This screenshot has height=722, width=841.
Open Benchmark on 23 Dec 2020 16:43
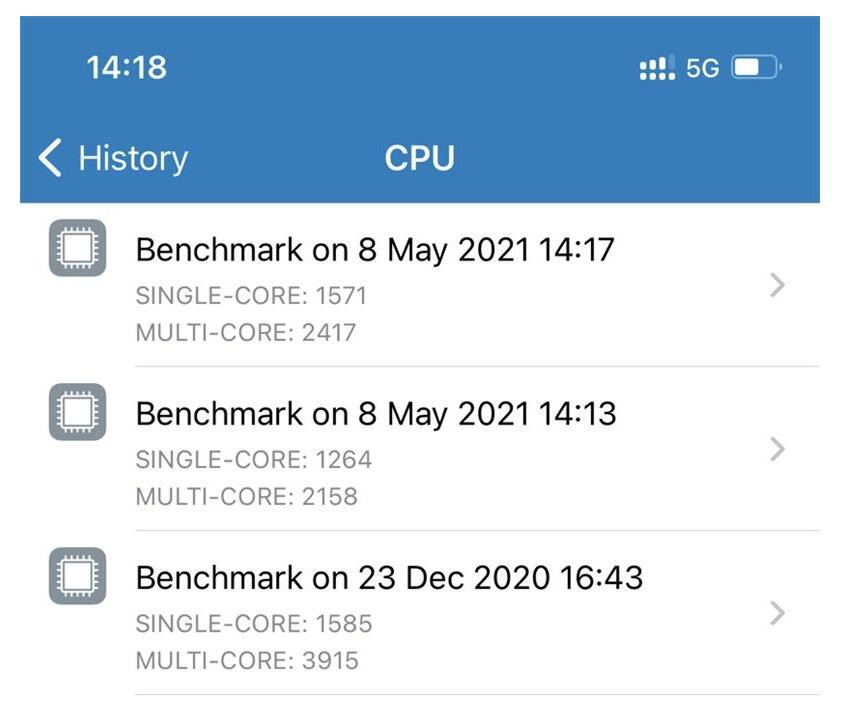point(420,613)
